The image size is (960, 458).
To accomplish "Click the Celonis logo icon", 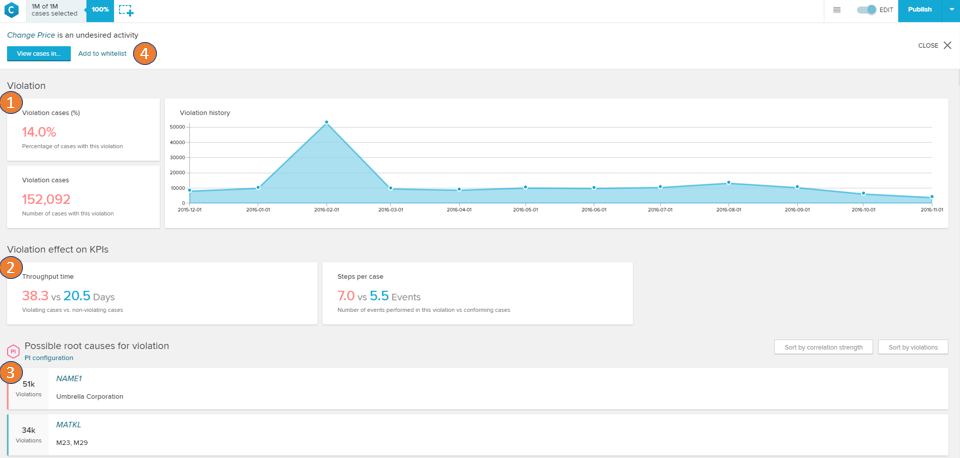I will point(11,10).
